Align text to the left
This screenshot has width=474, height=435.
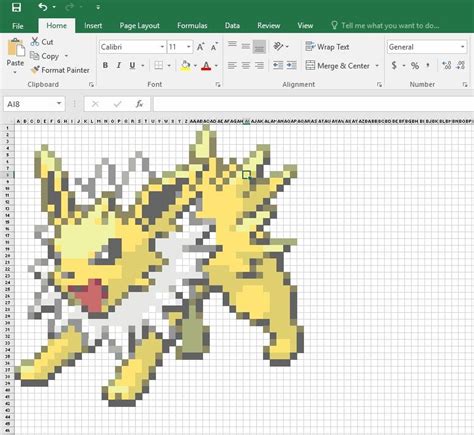pyautogui.click(x=232, y=65)
